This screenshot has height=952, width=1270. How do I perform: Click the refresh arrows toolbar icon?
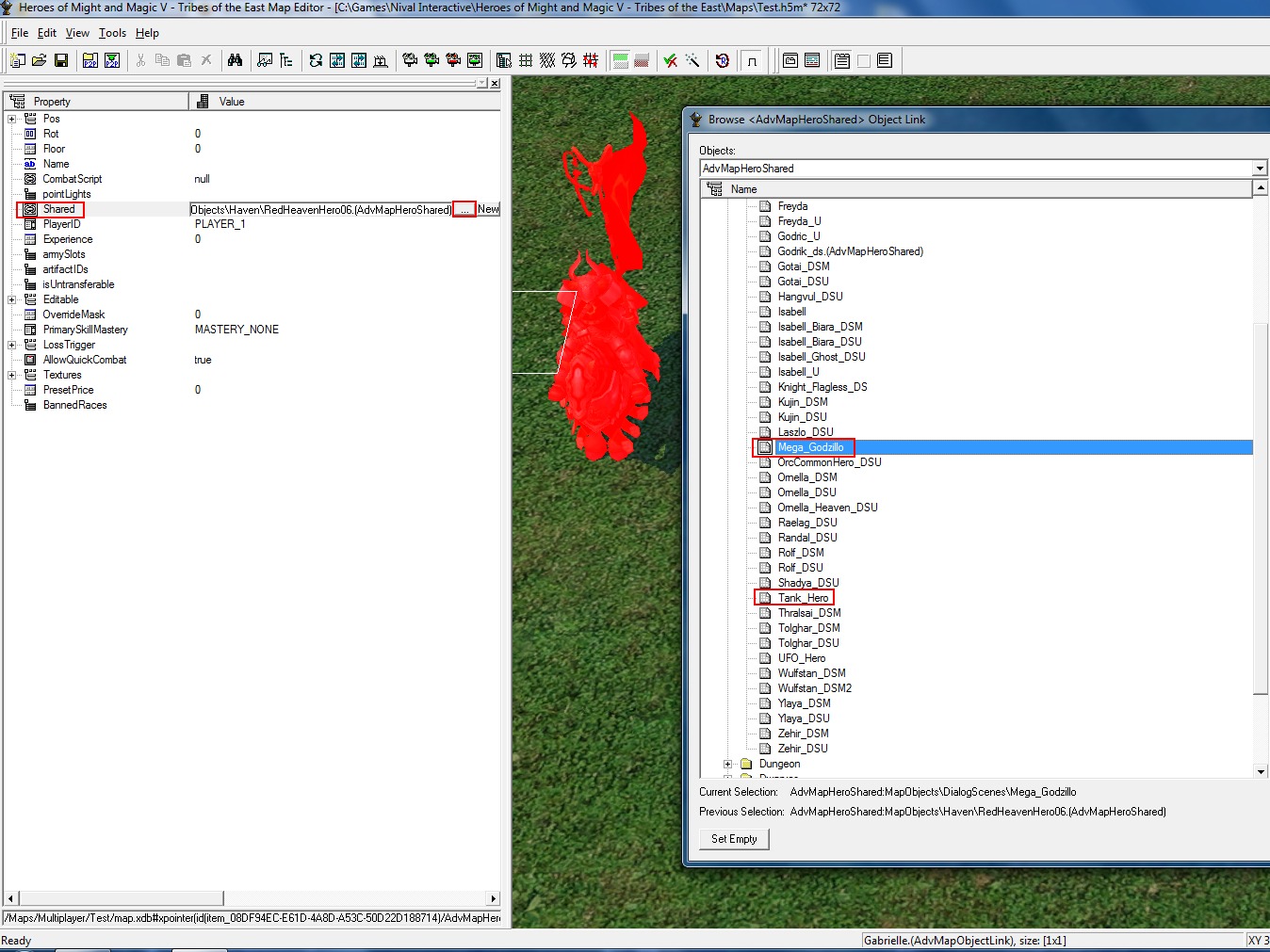pyautogui.click(x=316, y=60)
